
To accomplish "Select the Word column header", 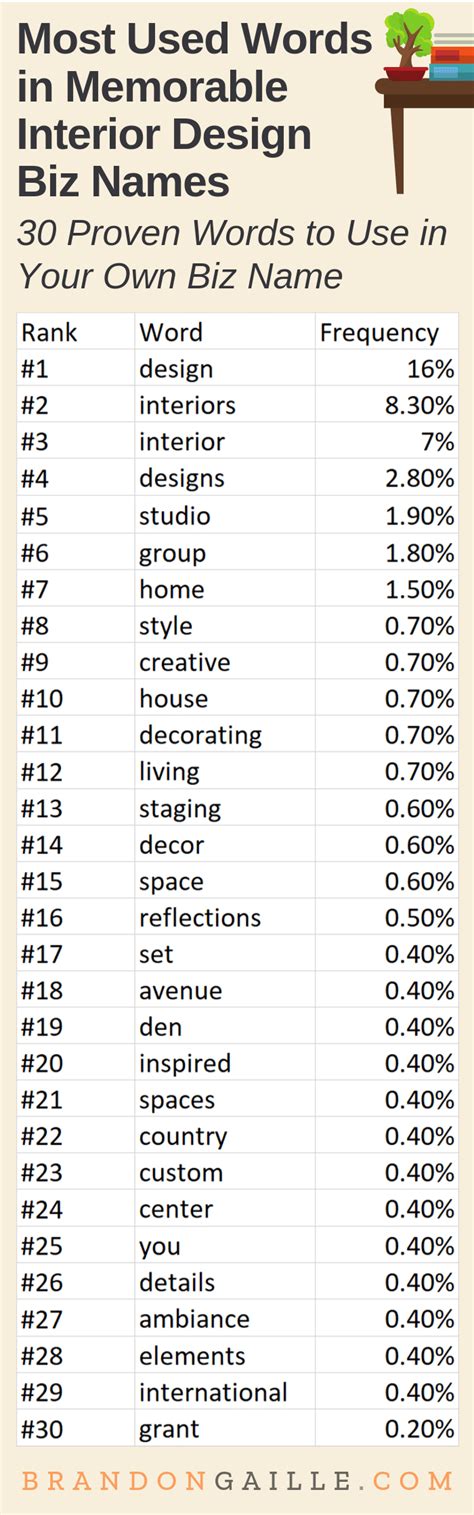I will pos(171,332).
